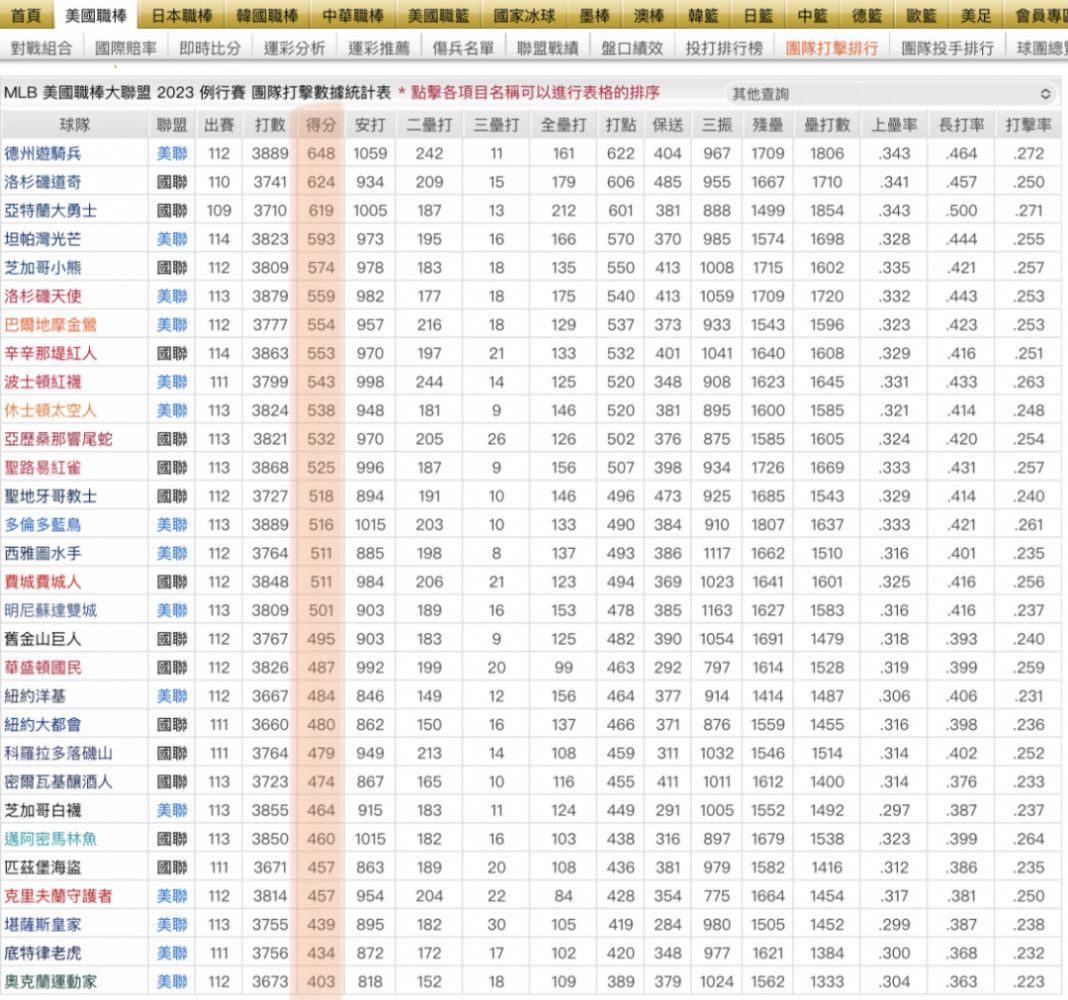This screenshot has width=1068, height=1000.
Task: Sort the table by 殘壘 column
Action: 768,125
